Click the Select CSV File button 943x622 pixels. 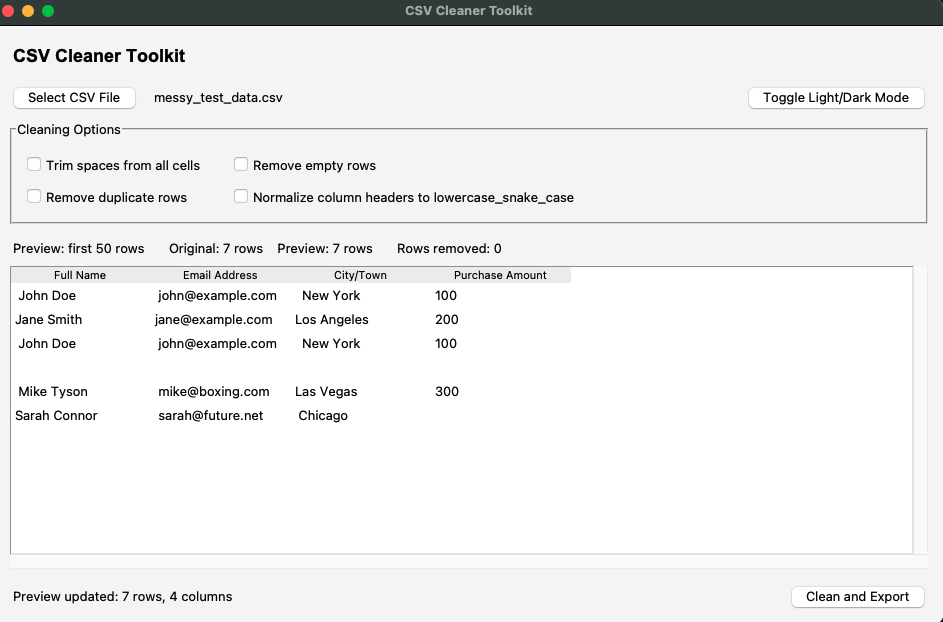(x=74, y=97)
